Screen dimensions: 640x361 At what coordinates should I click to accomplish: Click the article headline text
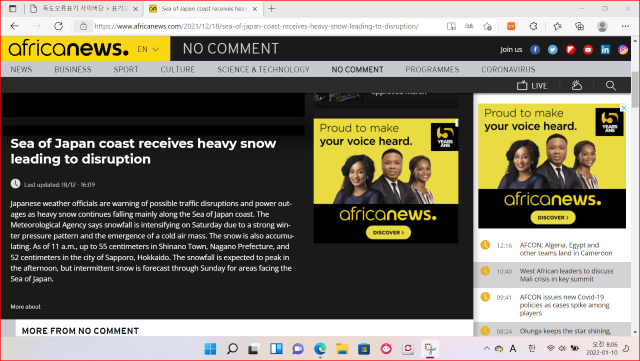(143, 151)
